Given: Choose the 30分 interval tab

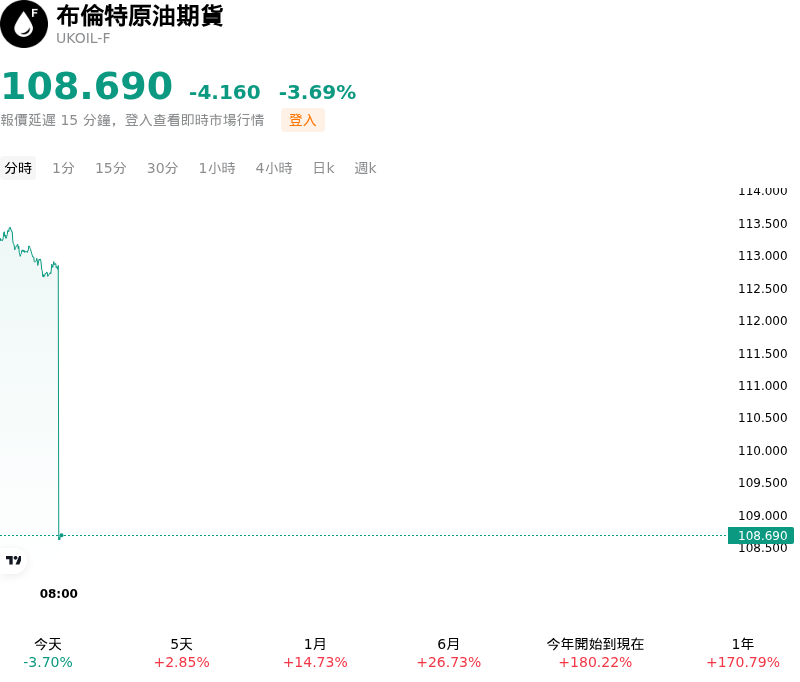Looking at the screenshot, I should click(x=162, y=168).
